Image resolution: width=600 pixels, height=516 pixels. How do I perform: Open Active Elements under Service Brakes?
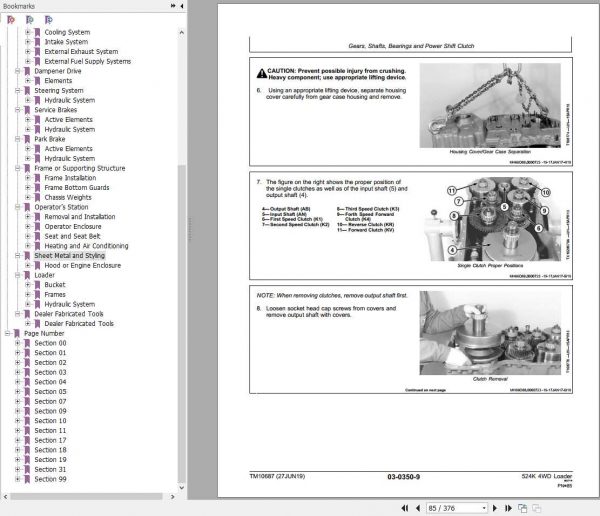click(68, 119)
